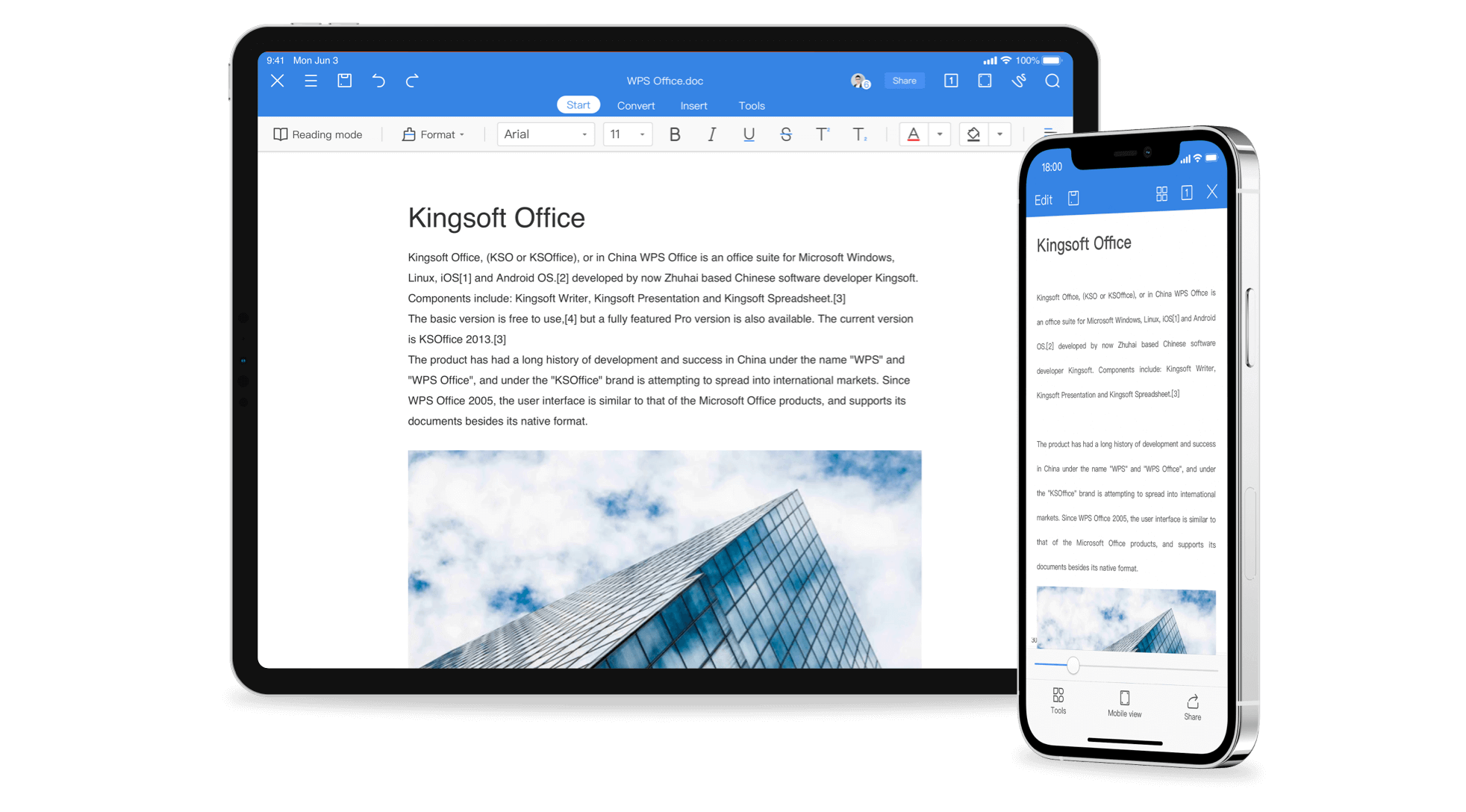The image size is (1466, 812).
Task: Click the paragraph alignment icon
Action: pos(1050,133)
